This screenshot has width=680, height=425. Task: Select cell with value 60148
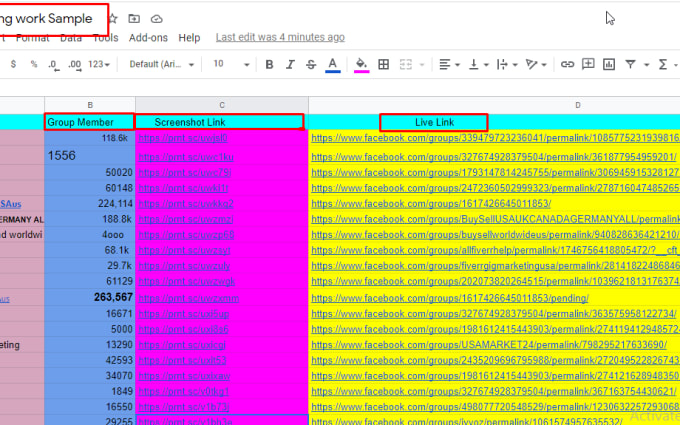click(90, 188)
